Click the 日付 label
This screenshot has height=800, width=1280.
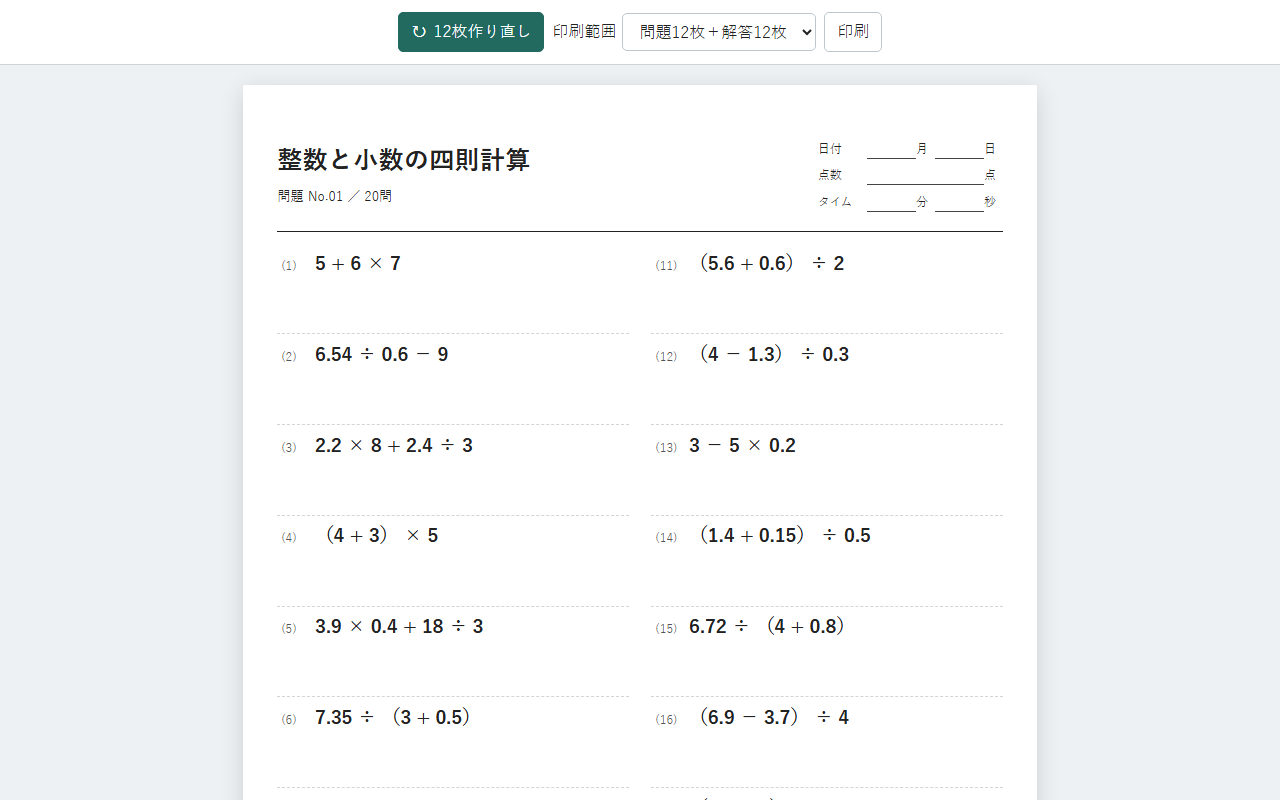(830, 149)
